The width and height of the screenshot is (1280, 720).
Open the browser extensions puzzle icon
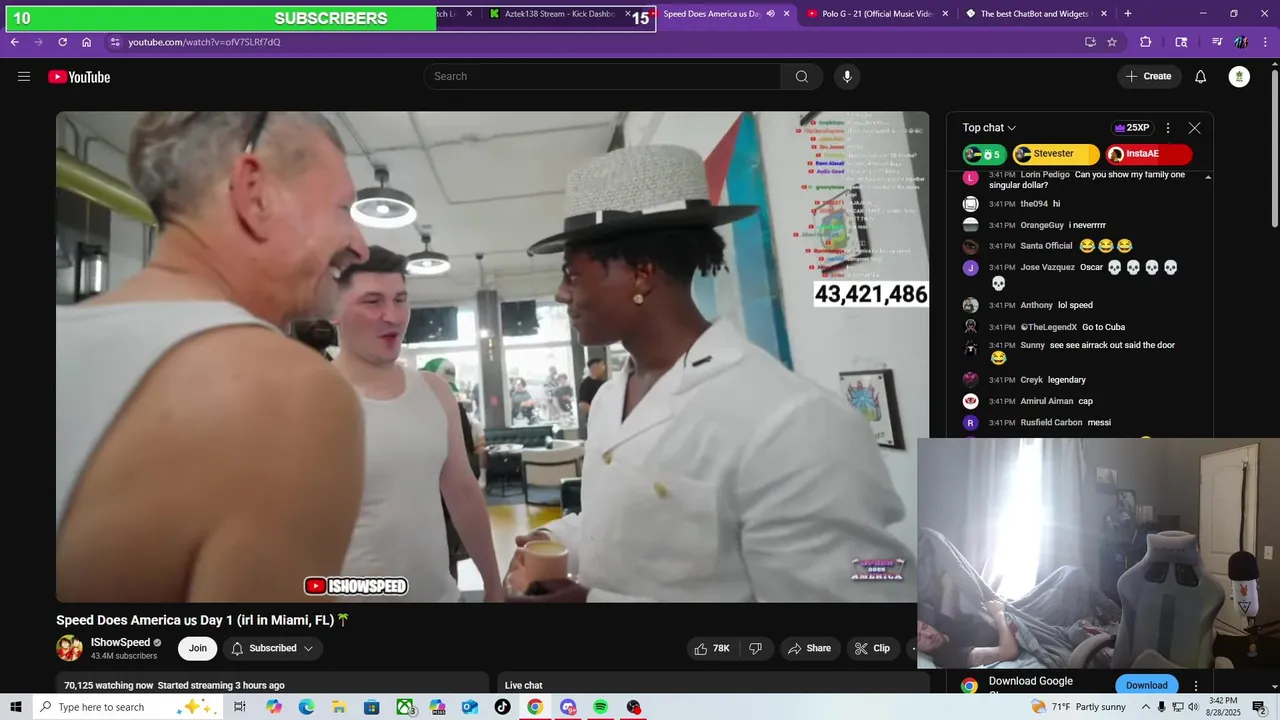point(1146,42)
